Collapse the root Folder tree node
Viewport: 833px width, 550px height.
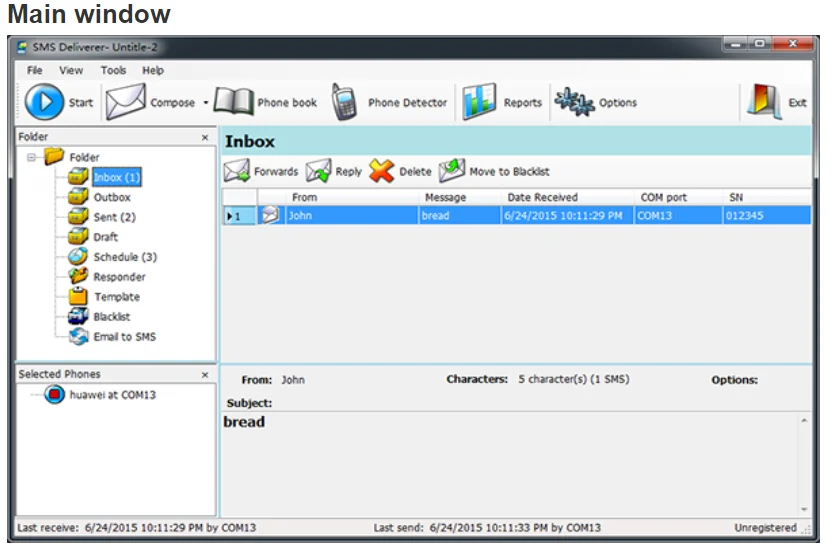tap(31, 157)
